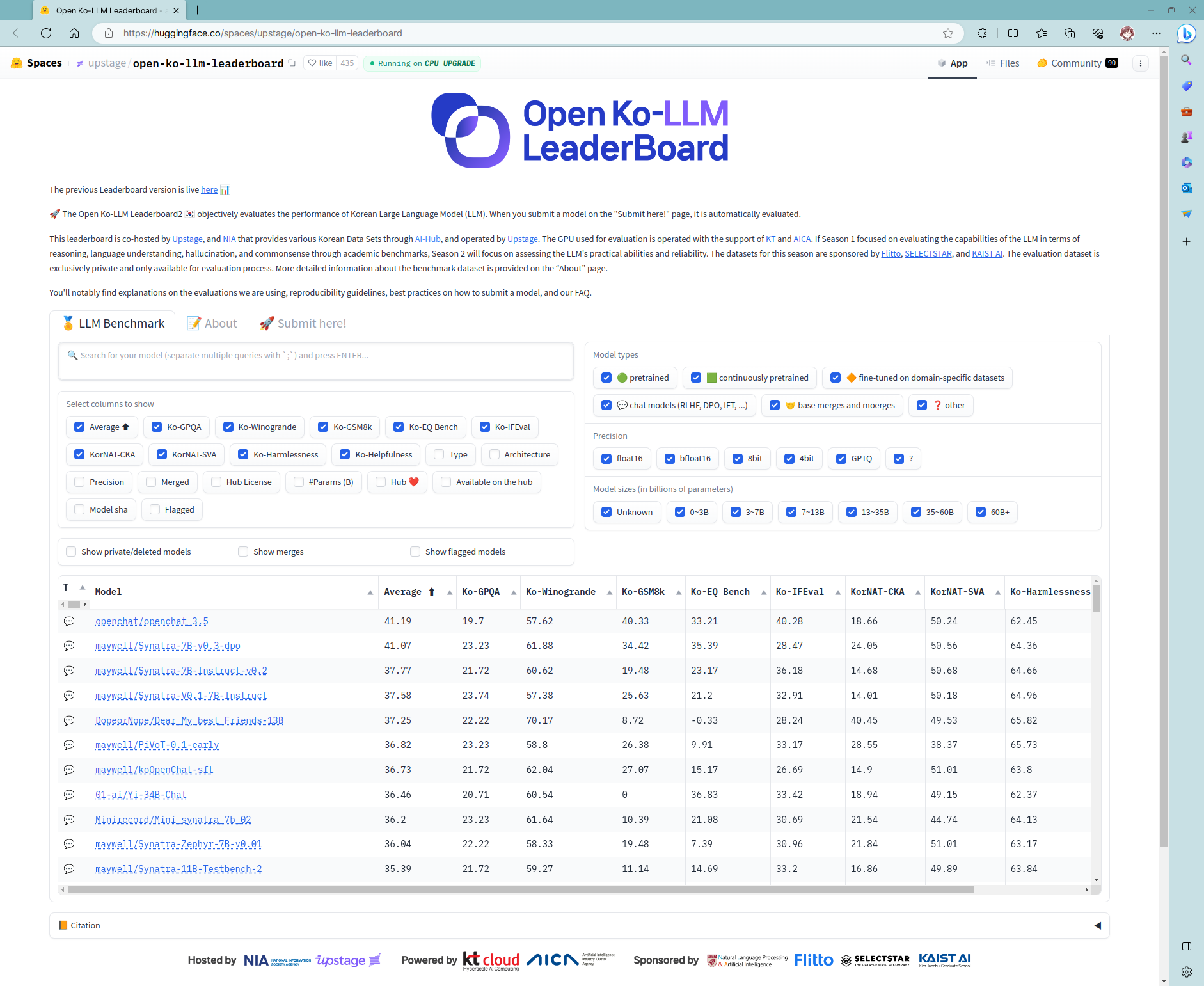The width and height of the screenshot is (1204, 1002).
Task: Sort table by Ko-GPQA column arrow
Action: 513,592
